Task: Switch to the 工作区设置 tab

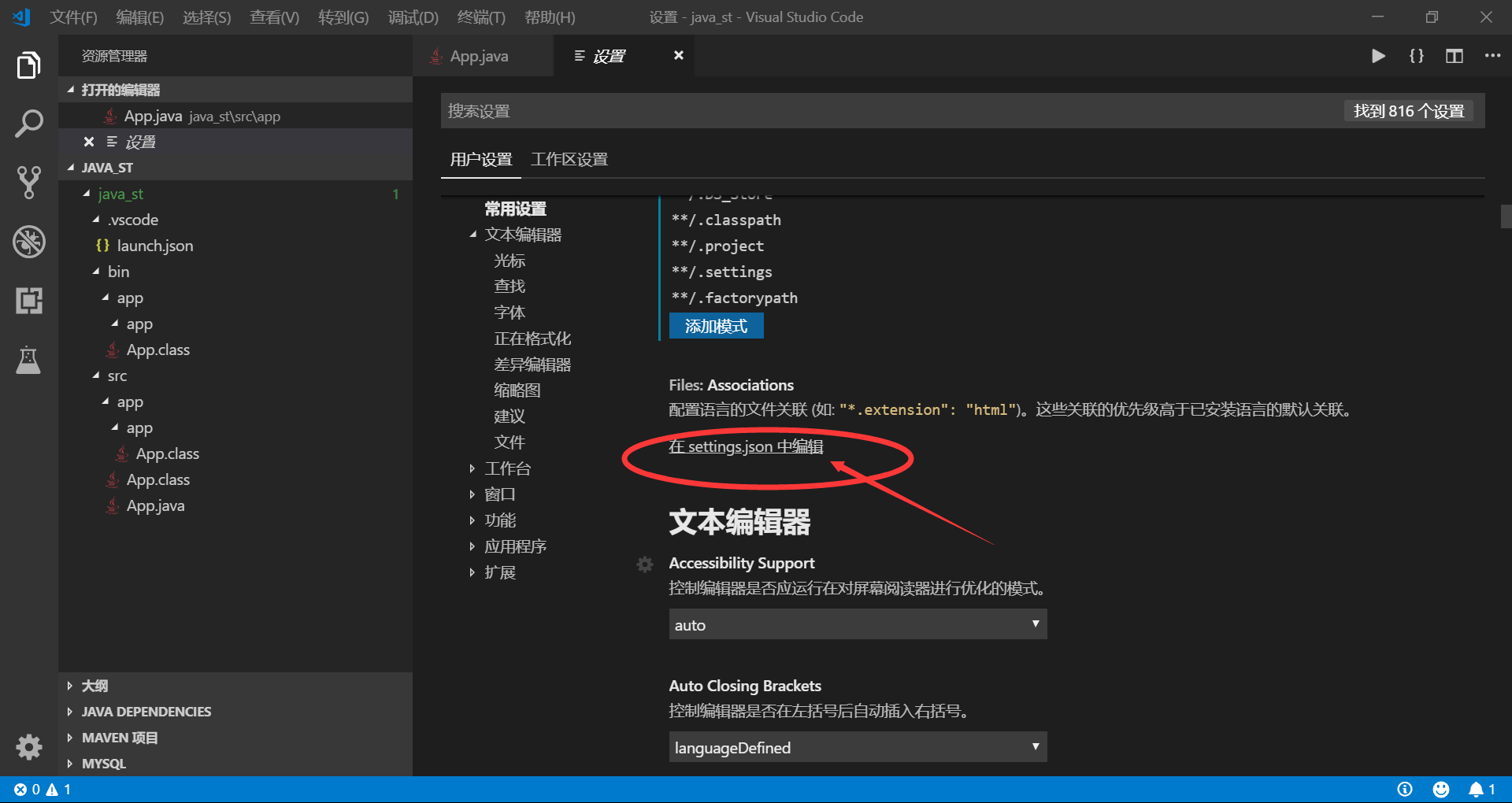Action: (569, 159)
